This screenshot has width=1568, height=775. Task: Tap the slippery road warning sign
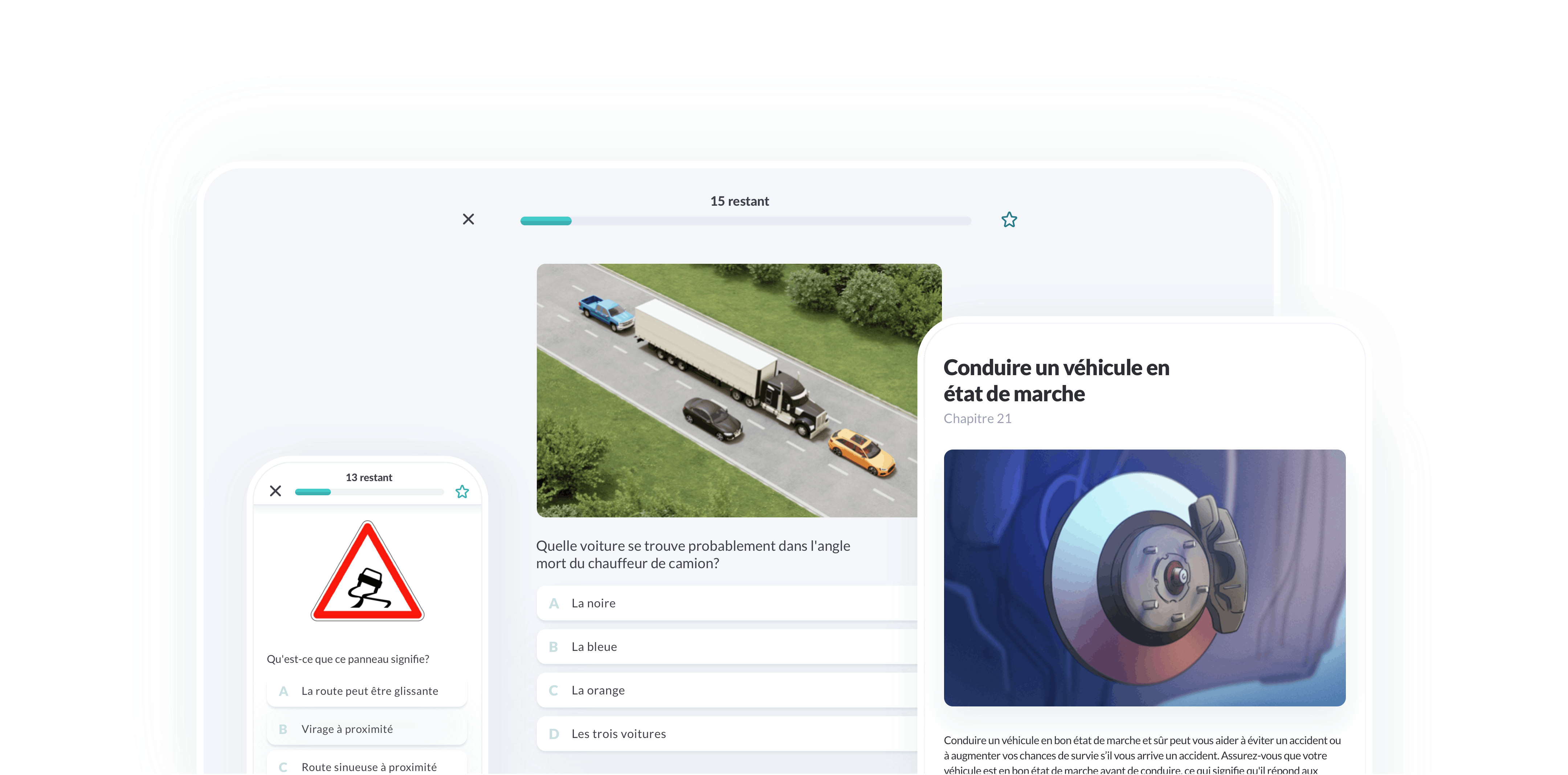(x=367, y=573)
